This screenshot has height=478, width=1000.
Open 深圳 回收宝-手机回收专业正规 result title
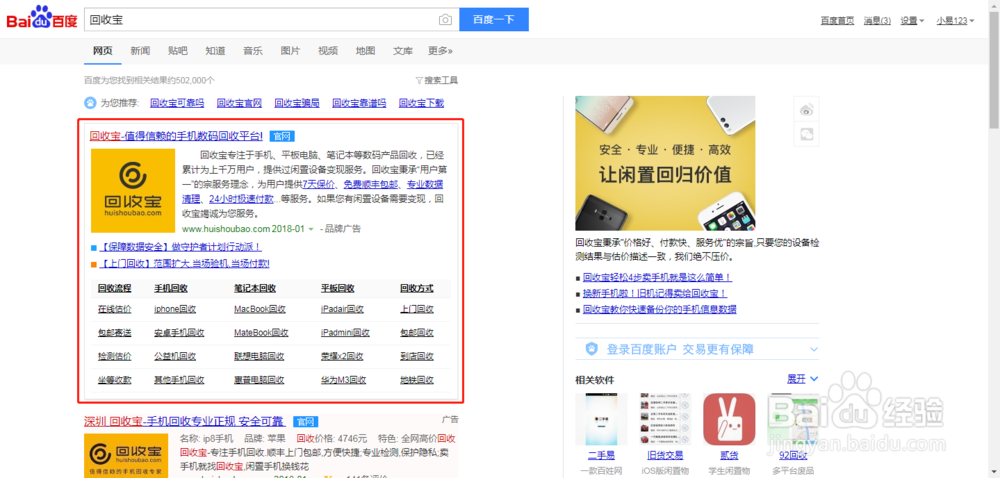[x=184, y=421]
